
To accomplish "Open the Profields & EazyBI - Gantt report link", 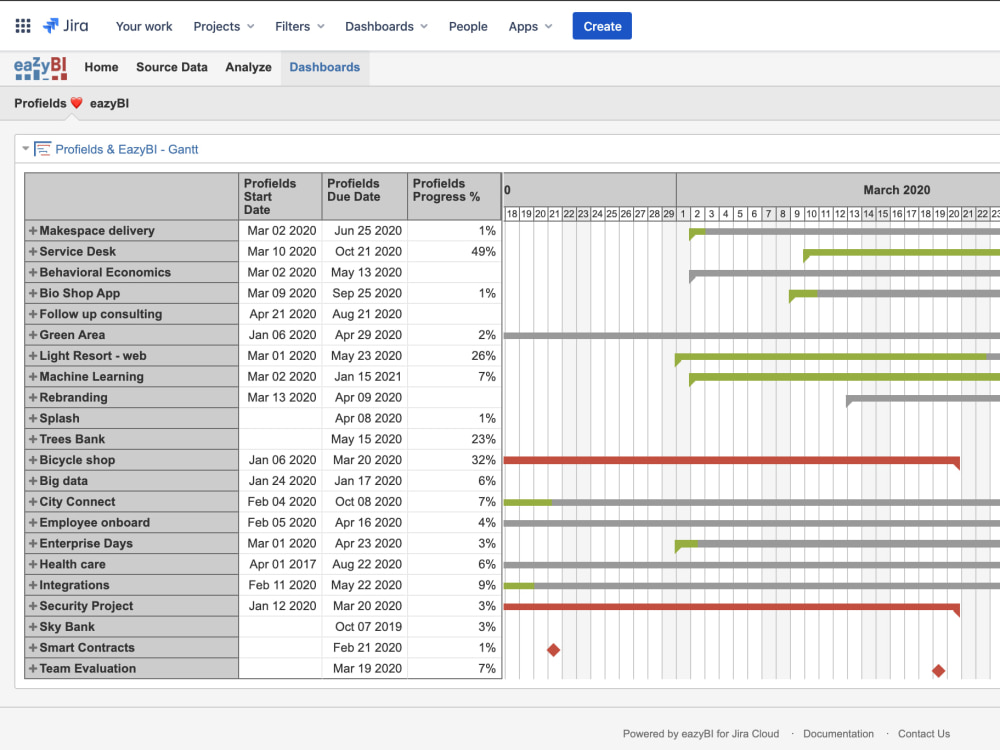I will pos(127,149).
